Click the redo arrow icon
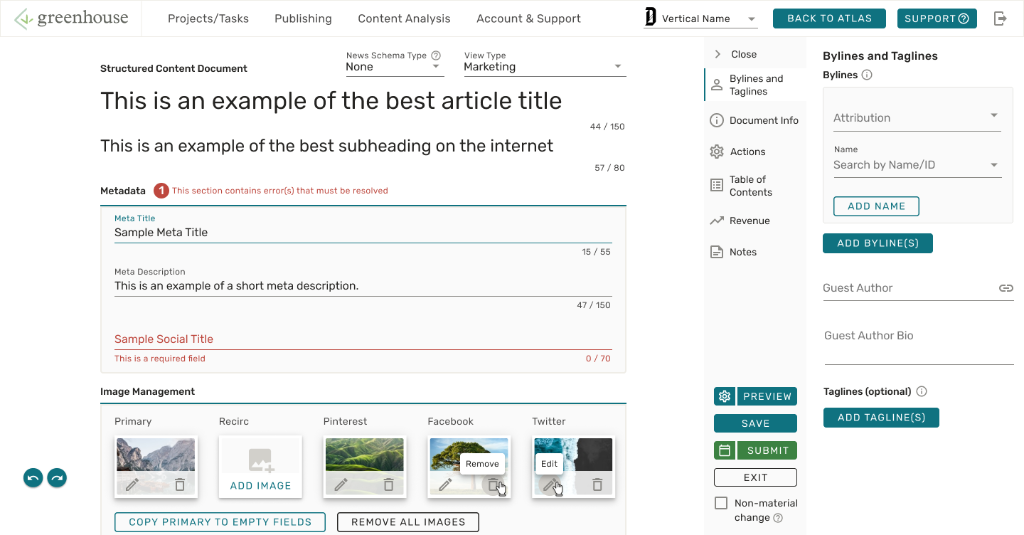1024x535 pixels. click(57, 478)
